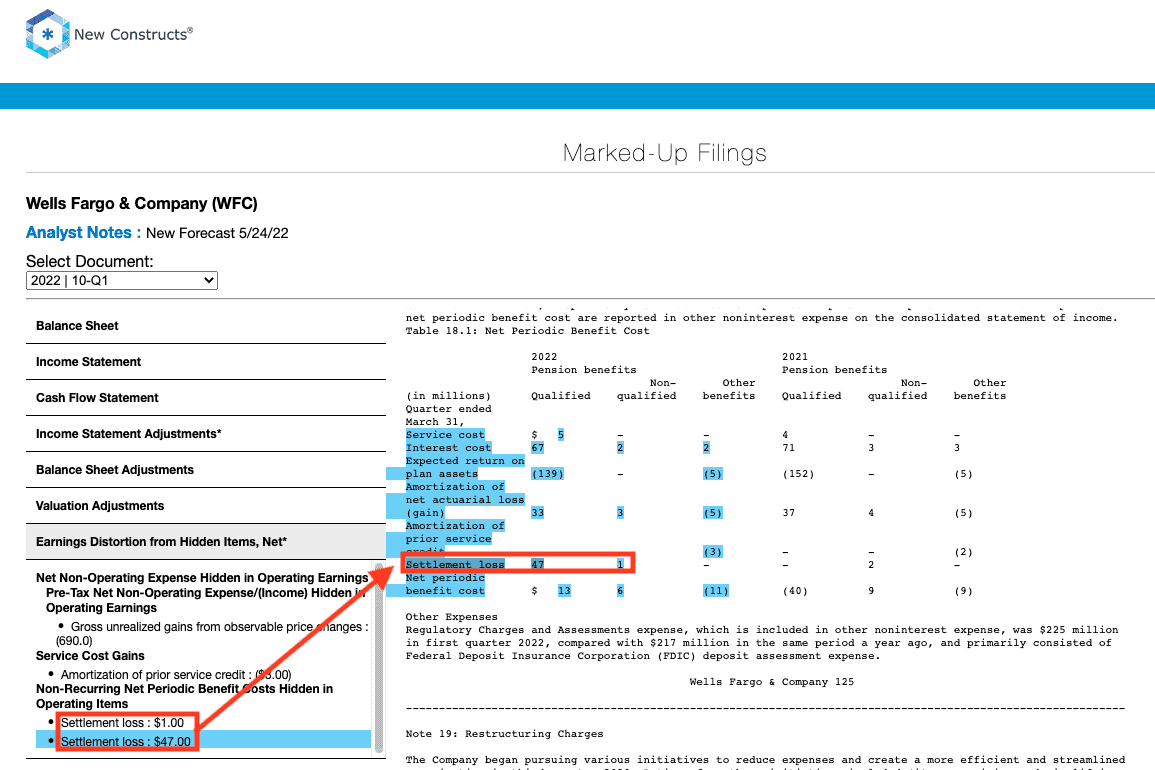Click 'Net Non-Operating Expense Hidden in Operating Earnings' heading
Screen dimensions: 1155x770
click(x=202, y=578)
